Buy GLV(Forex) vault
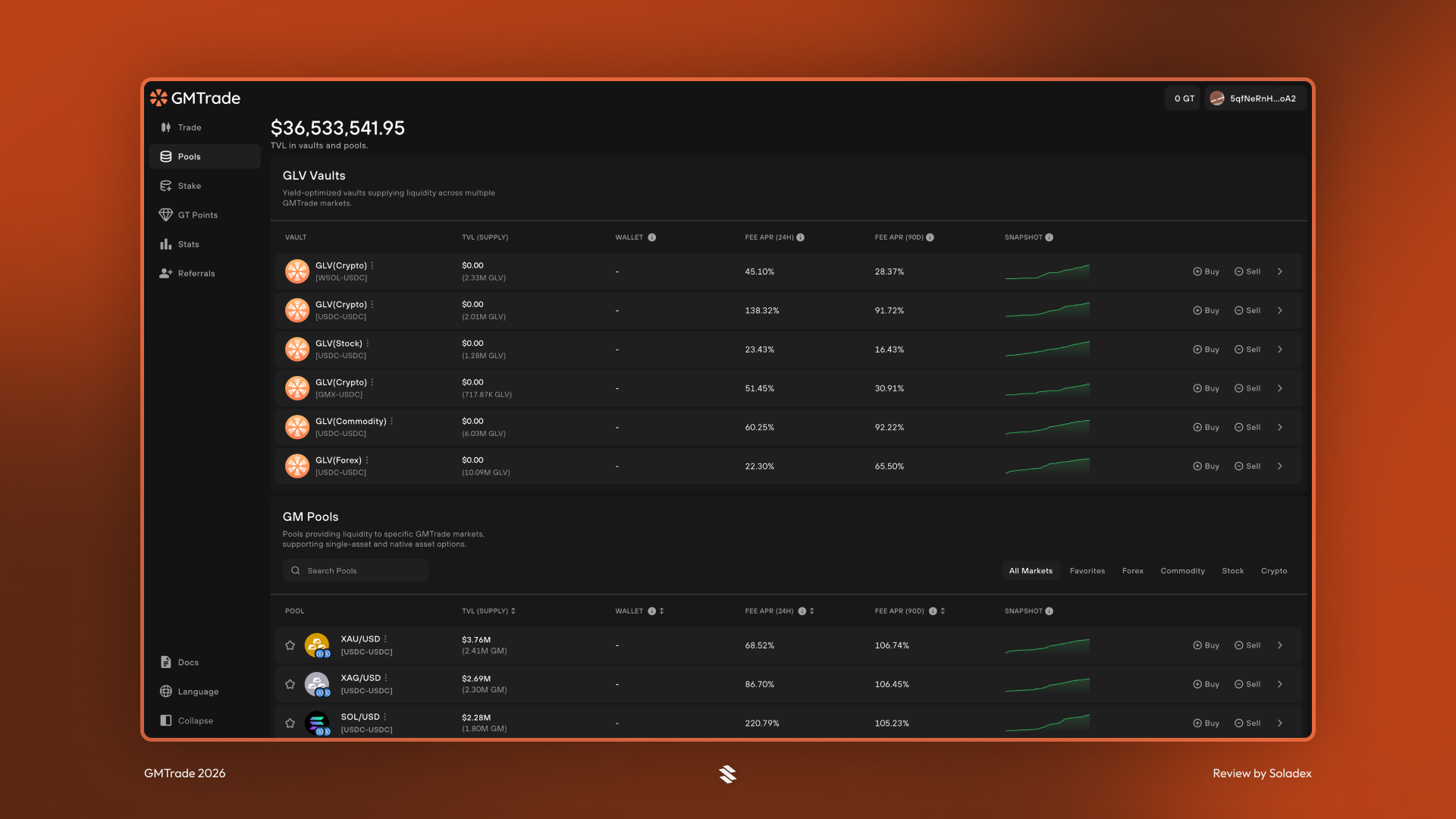This screenshot has height=819, width=1456. tap(1206, 466)
